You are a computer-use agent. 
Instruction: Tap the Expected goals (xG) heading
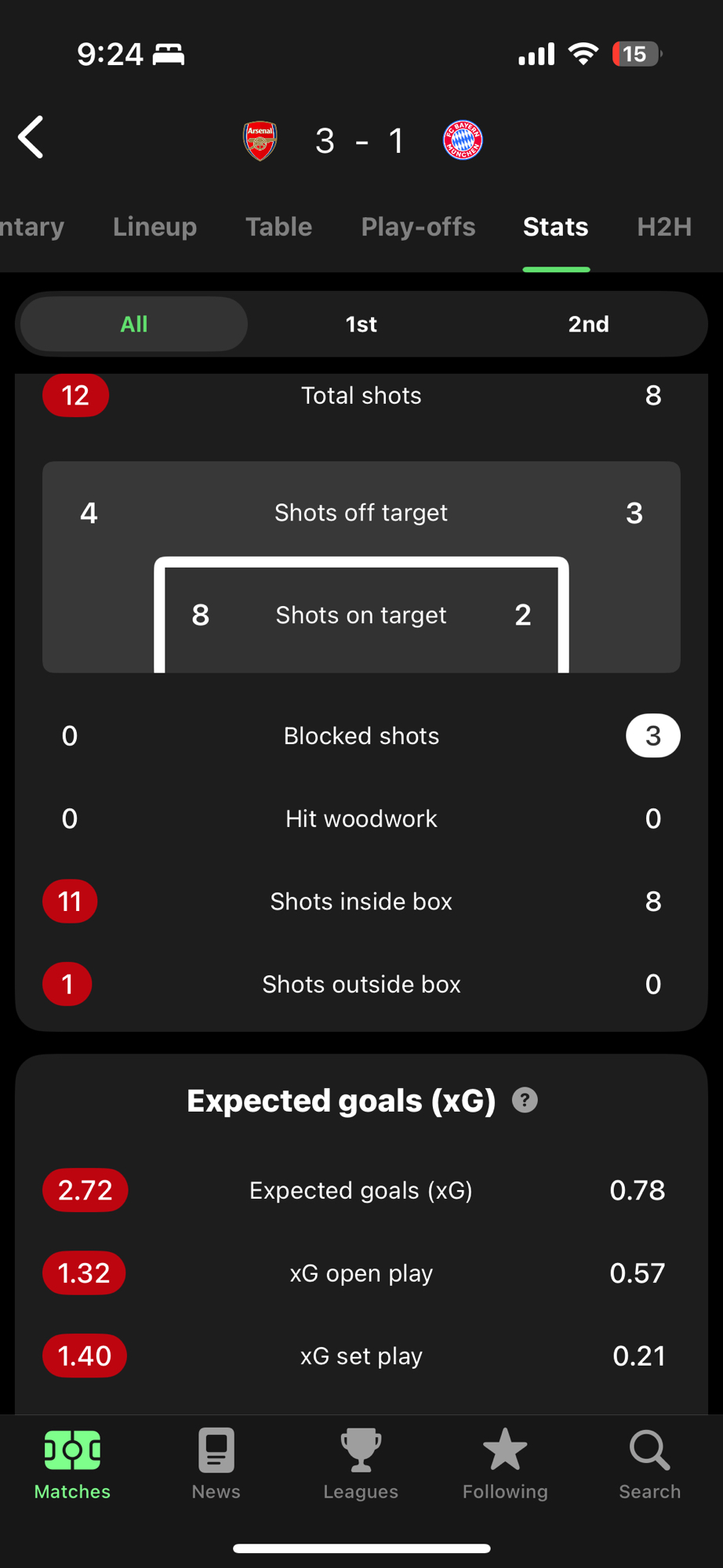[341, 1100]
